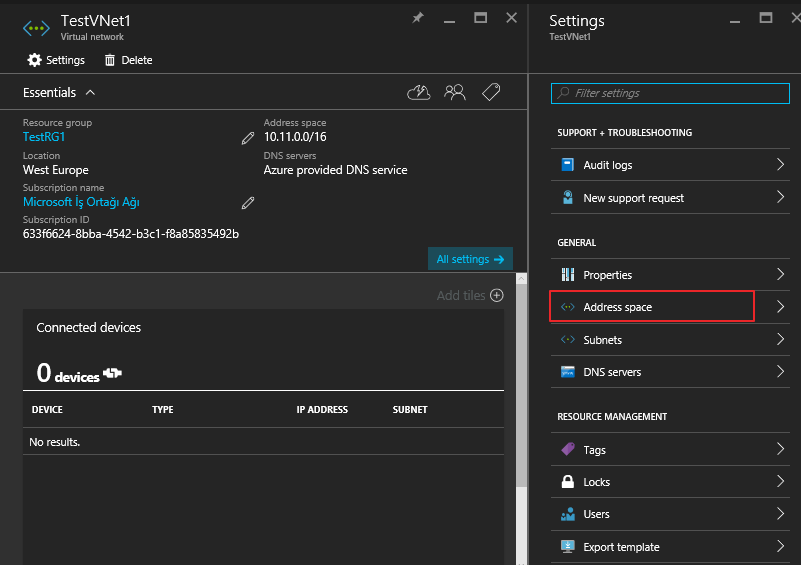Click the Address space icon
This screenshot has height=565, width=801.
coord(568,307)
